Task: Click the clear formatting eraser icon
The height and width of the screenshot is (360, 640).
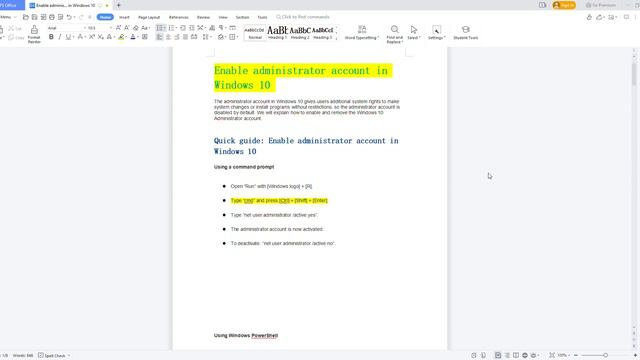Action: pyautogui.click(x=136, y=28)
